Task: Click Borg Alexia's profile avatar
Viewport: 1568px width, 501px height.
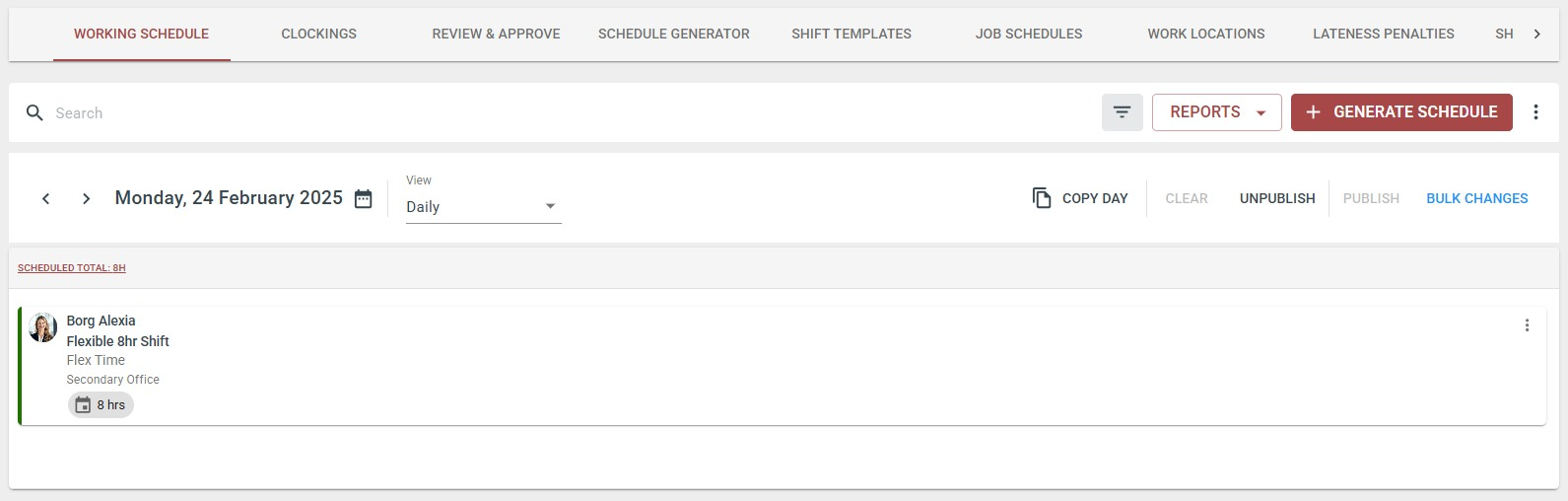Action: click(x=43, y=327)
